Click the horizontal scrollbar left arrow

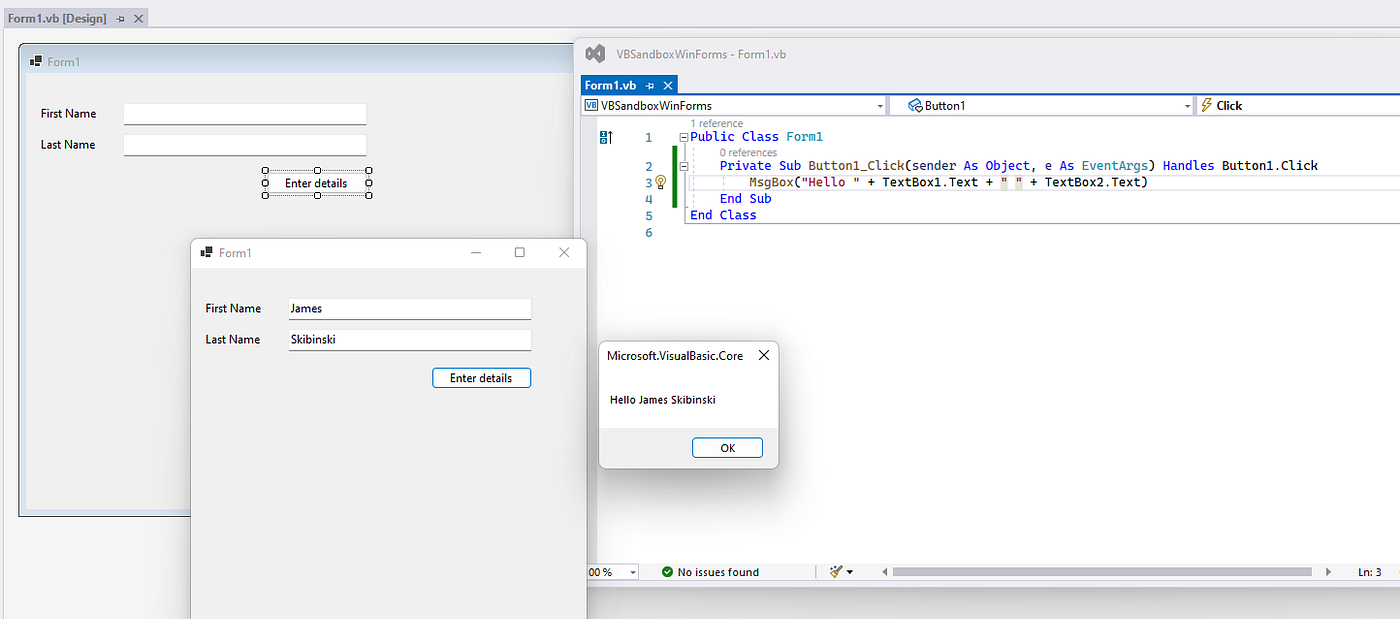point(883,572)
